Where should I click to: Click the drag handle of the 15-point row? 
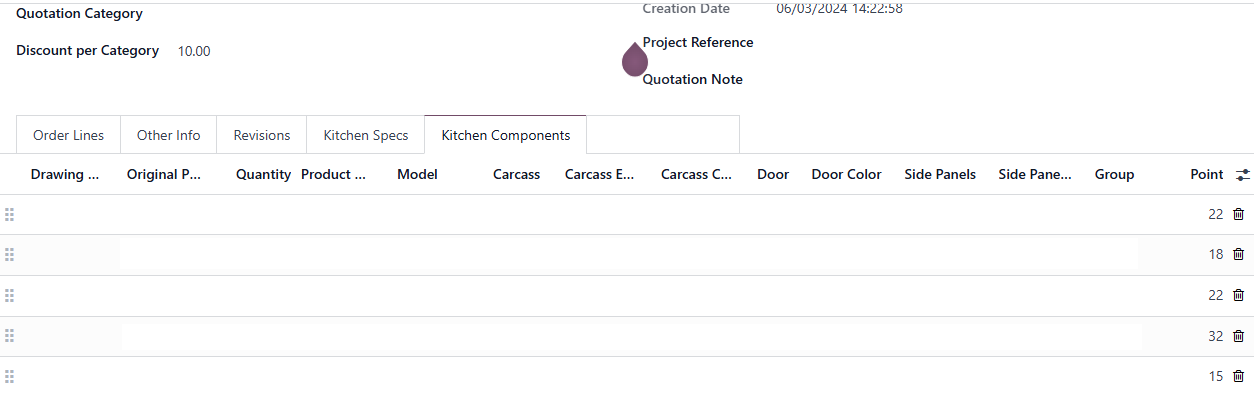tap(10, 377)
